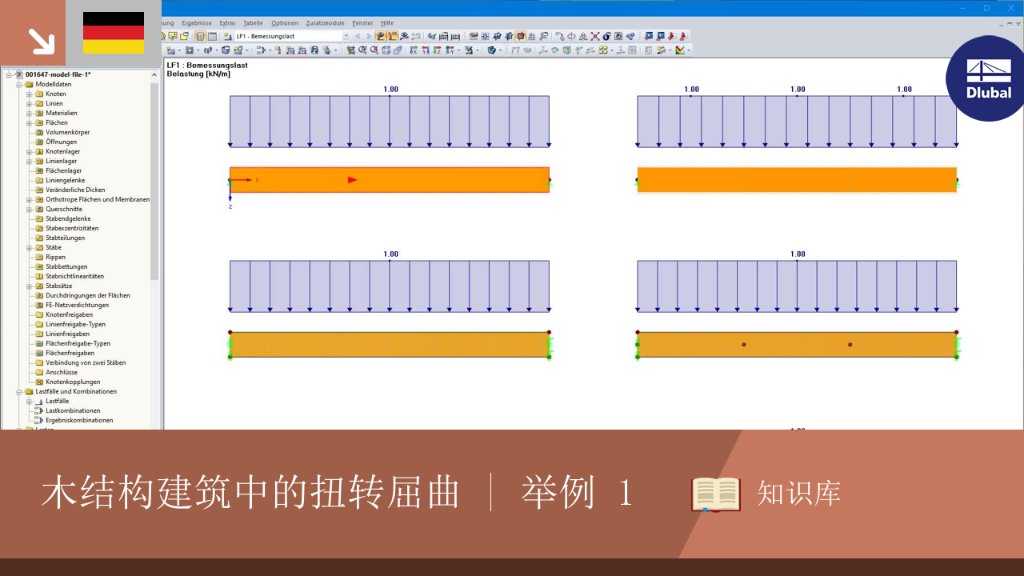The height and width of the screenshot is (576, 1024).
Task: Click the axes-with-tool icon left of blue cube
Action: point(469,50)
